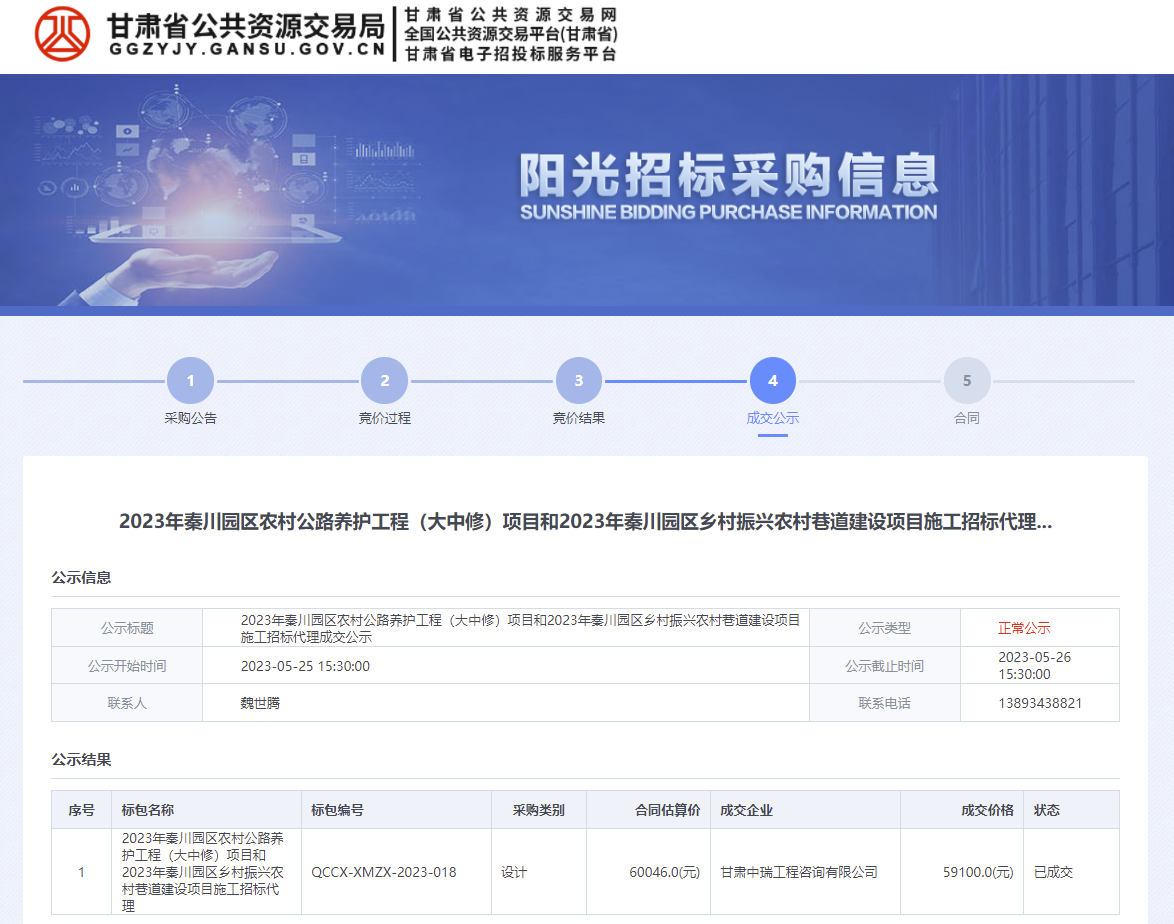The width and height of the screenshot is (1174, 924).
Task: Select step 1 circle 采购公告
Action: (x=190, y=380)
